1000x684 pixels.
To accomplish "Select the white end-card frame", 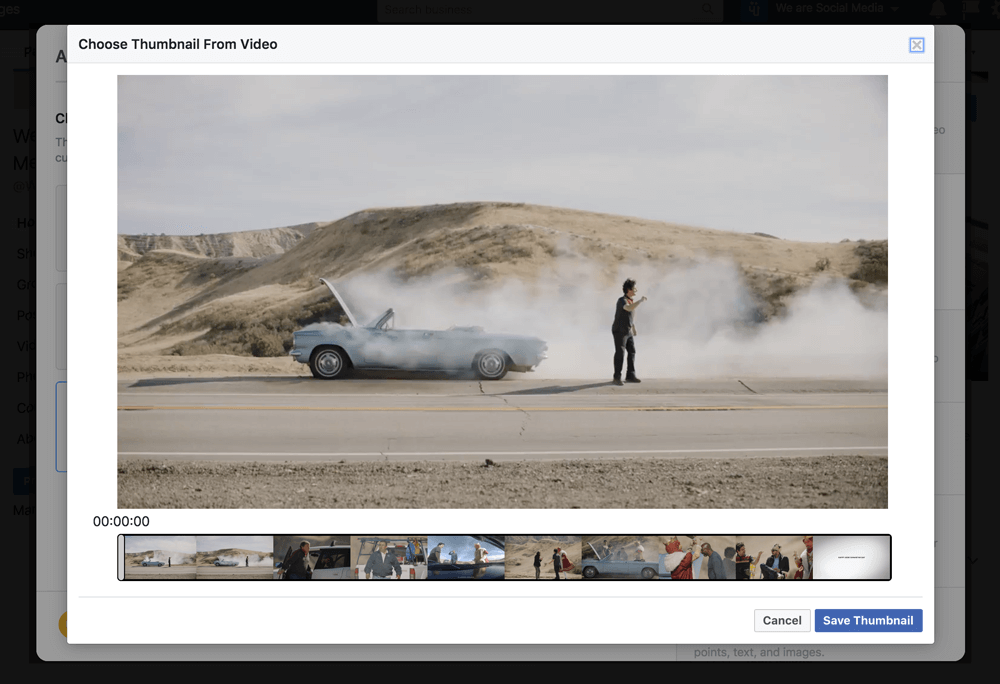I will [x=851, y=558].
